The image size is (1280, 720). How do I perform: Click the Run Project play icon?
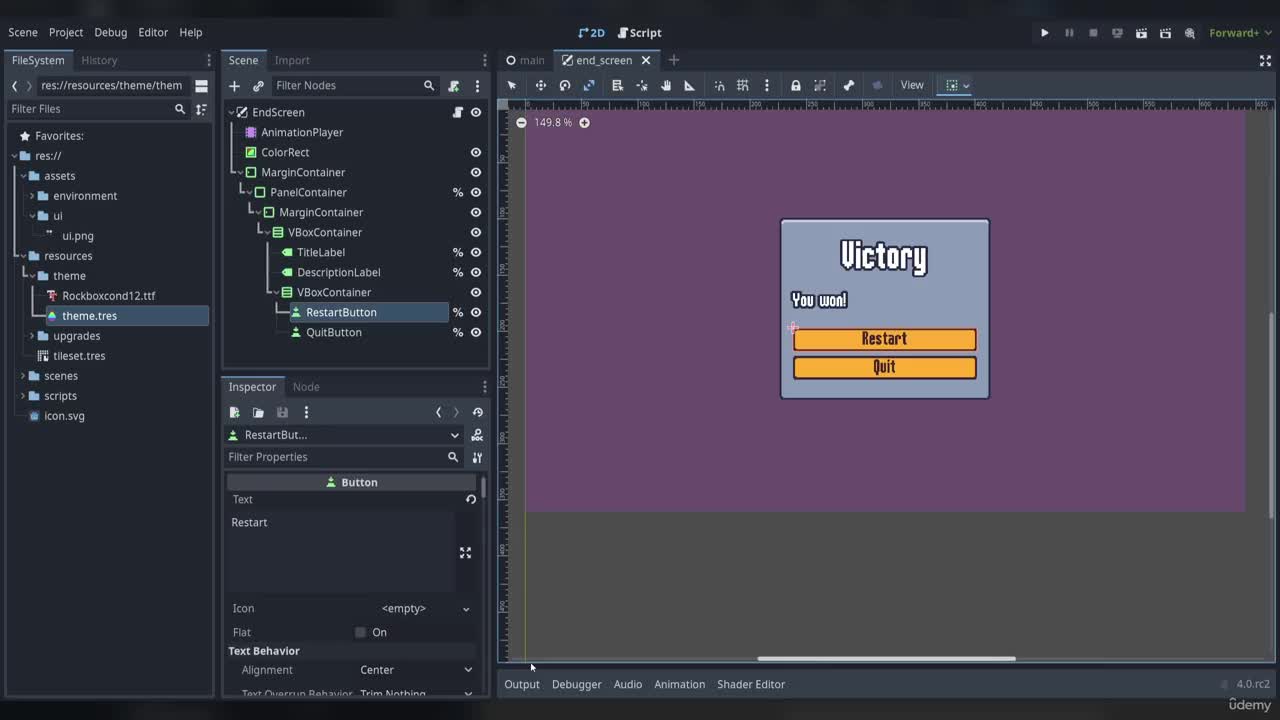(x=1044, y=33)
